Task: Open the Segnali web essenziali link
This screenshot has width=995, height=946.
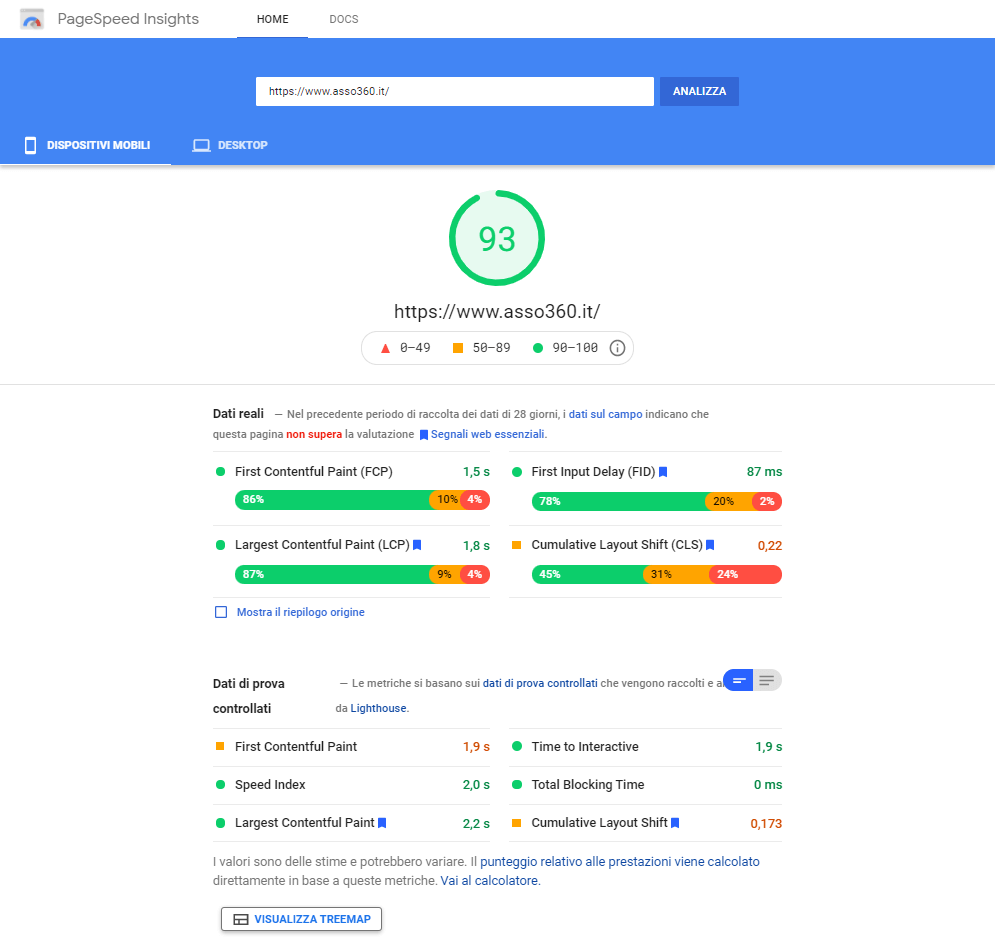Action: click(x=487, y=435)
